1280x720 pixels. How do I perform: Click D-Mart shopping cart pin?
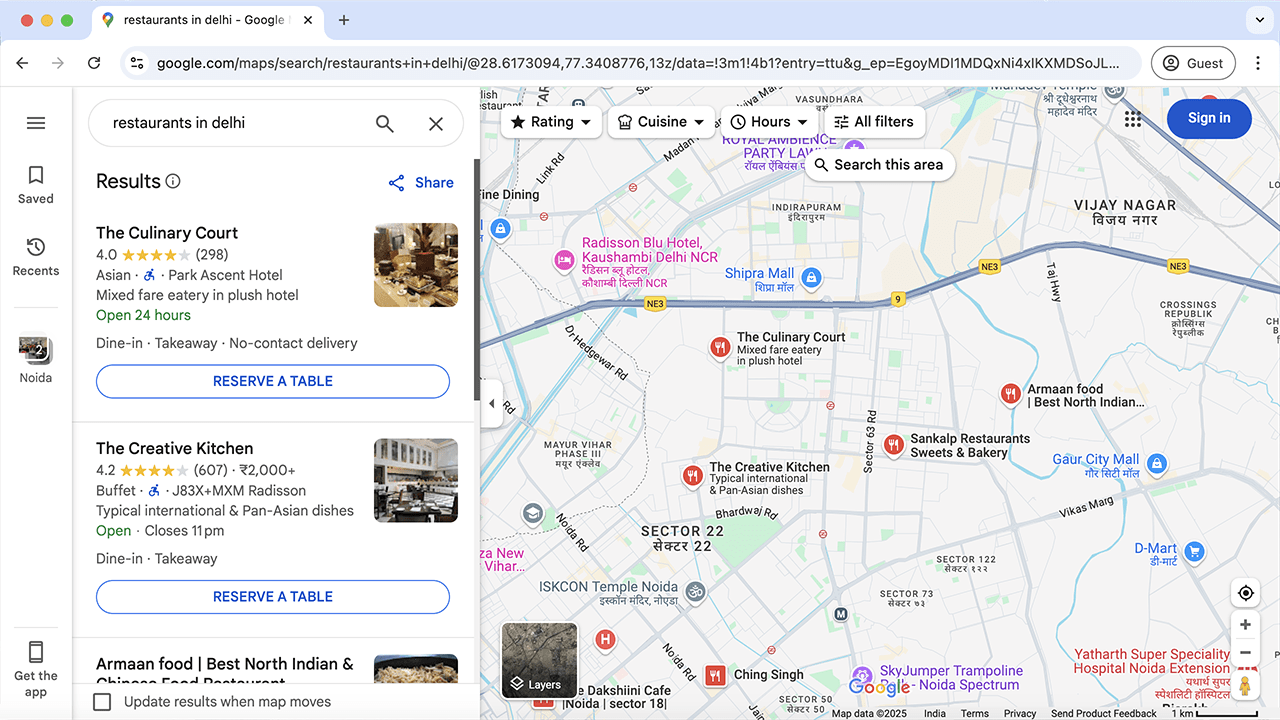(1194, 552)
